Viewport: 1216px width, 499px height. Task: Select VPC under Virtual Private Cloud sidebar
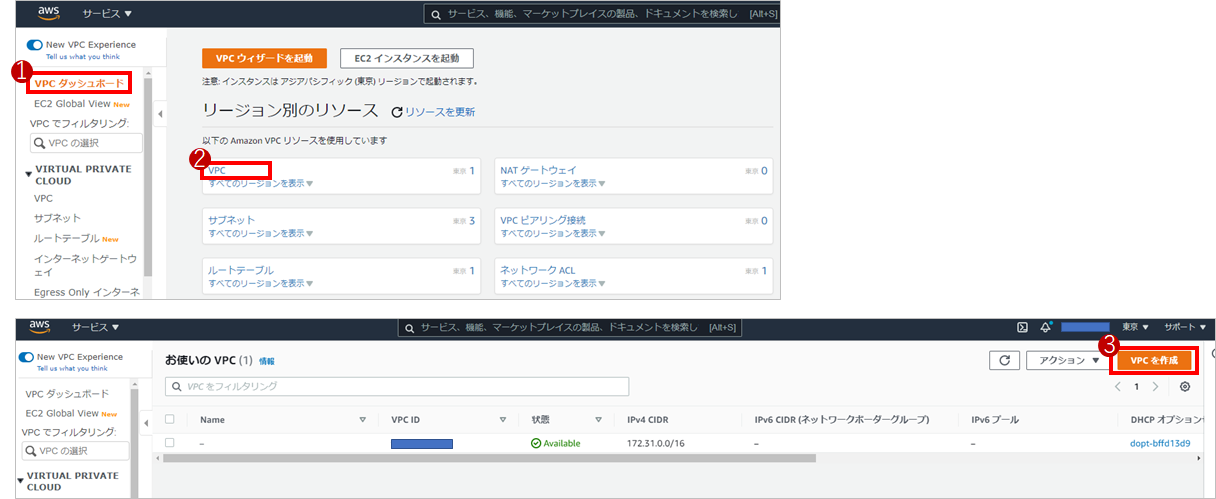pos(44,198)
